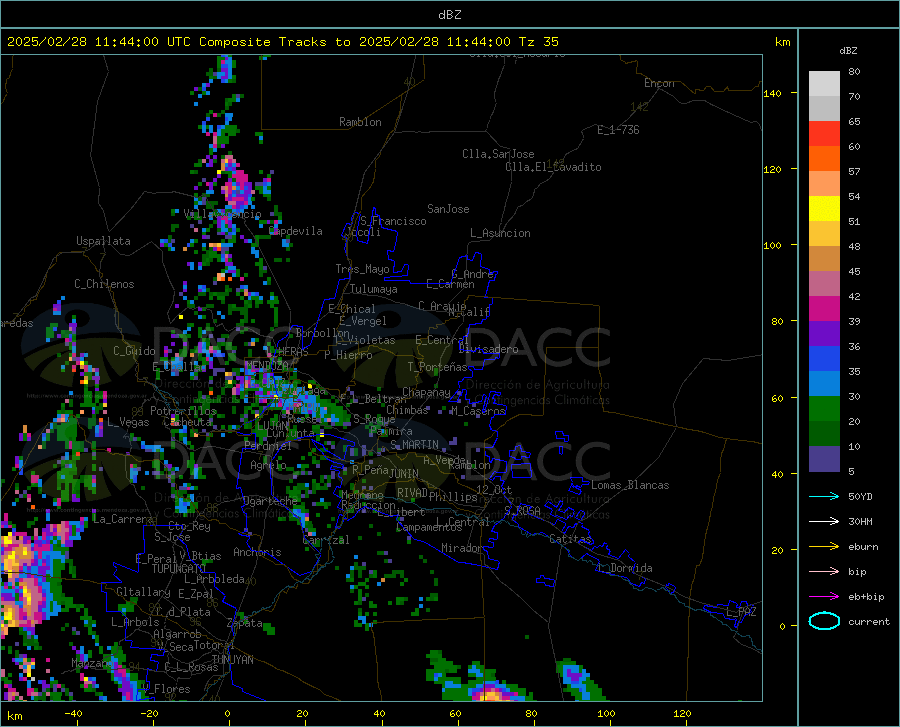The width and height of the screenshot is (900, 727).
Task: Pick the light grey 70–80 dBZ swatch
Action: point(824,84)
